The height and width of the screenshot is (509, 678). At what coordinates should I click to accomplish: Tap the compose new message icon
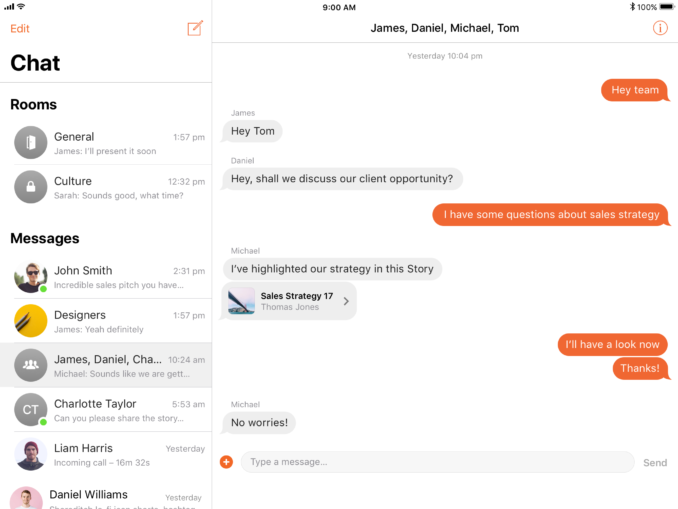pyautogui.click(x=195, y=28)
